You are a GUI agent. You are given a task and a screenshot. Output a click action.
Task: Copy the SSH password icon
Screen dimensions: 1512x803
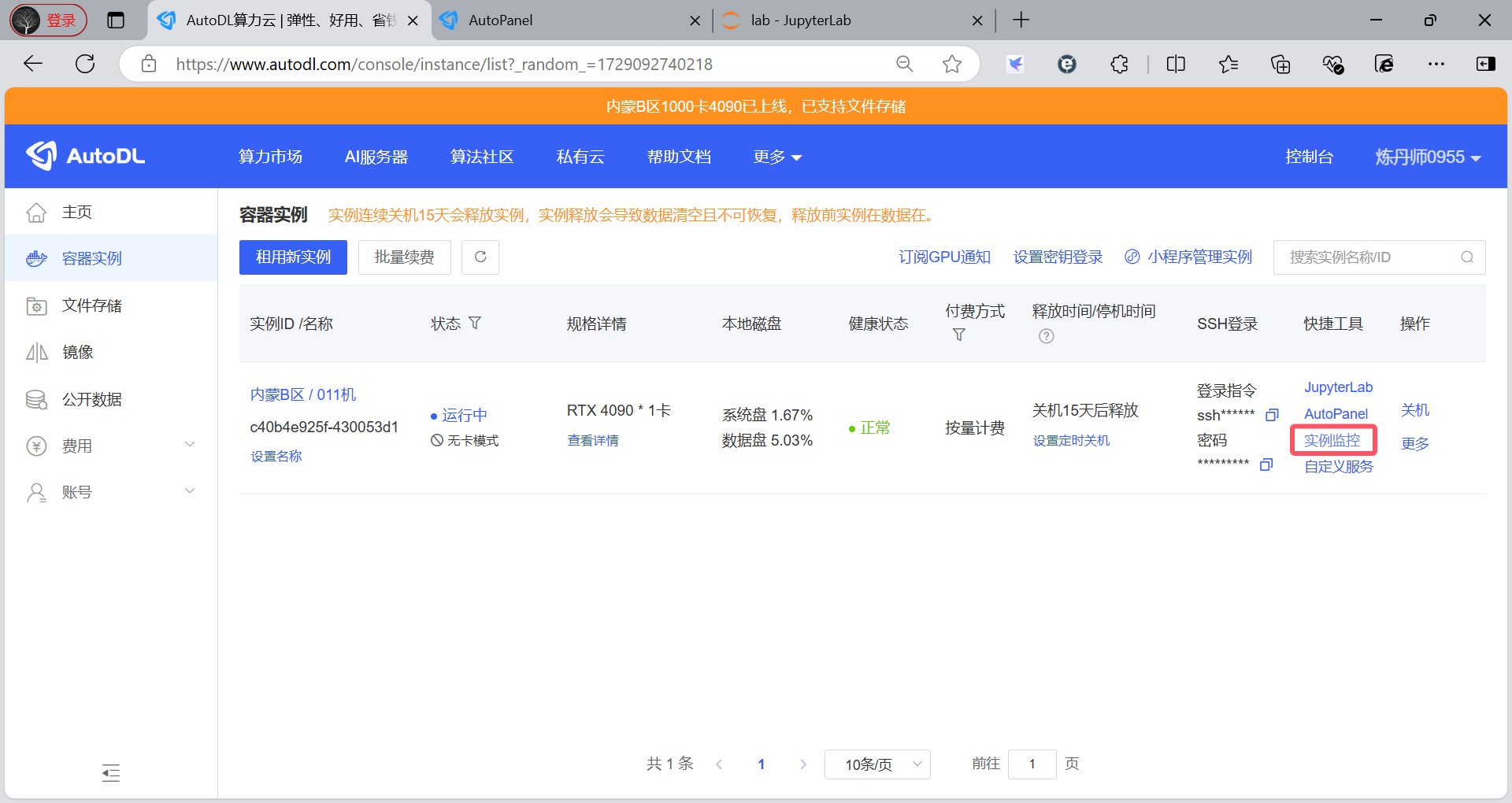1266,464
